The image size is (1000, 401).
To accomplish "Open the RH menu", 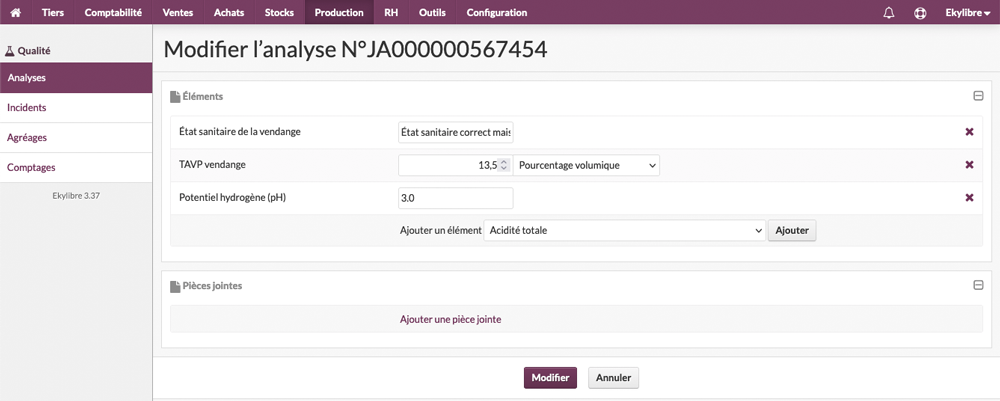I will (392, 12).
